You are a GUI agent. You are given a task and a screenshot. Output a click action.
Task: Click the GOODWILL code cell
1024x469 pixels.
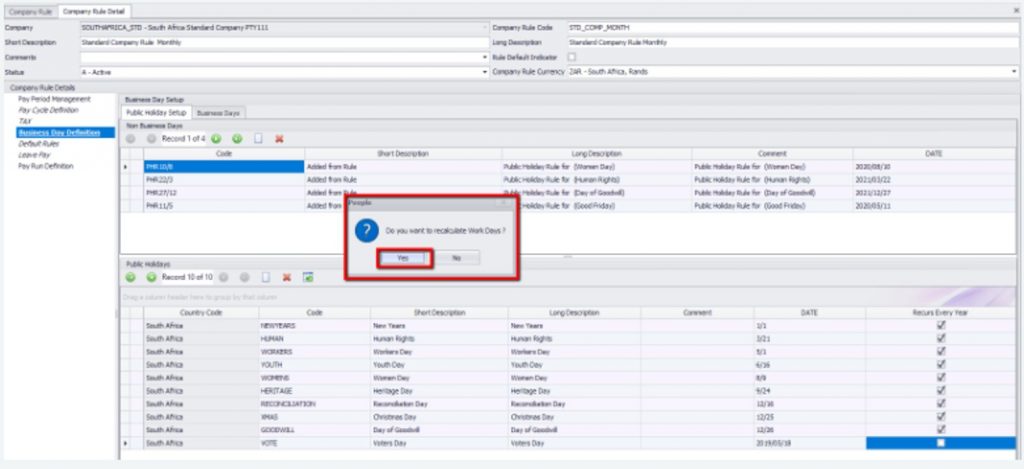tap(315, 430)
